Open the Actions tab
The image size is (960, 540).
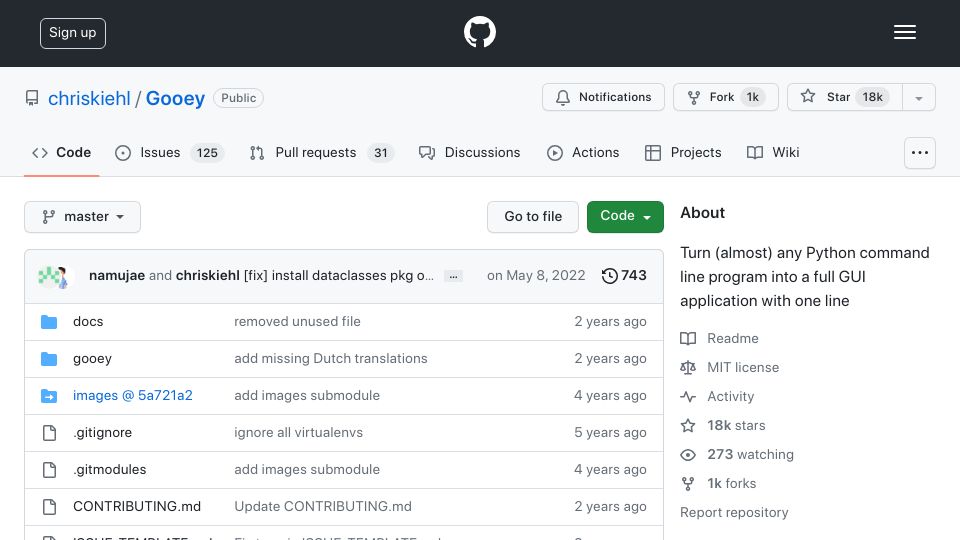click(583, 152)
